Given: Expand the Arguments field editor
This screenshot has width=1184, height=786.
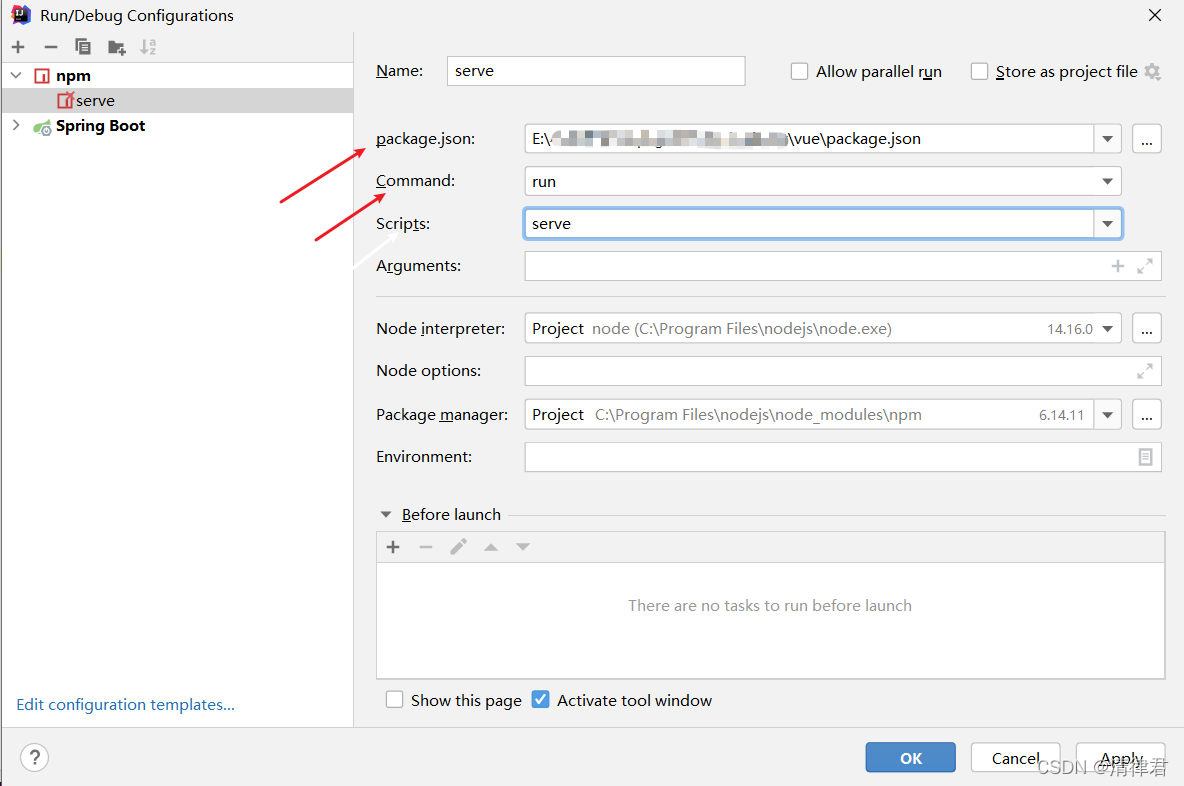Looking at the screenshot, I should click(1145, 266).
